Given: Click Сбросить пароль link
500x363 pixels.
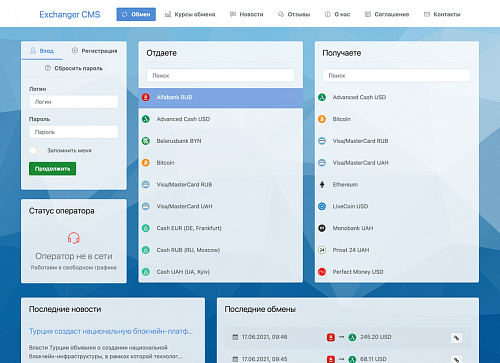Looking at the screenshot, I should (74, 68).
